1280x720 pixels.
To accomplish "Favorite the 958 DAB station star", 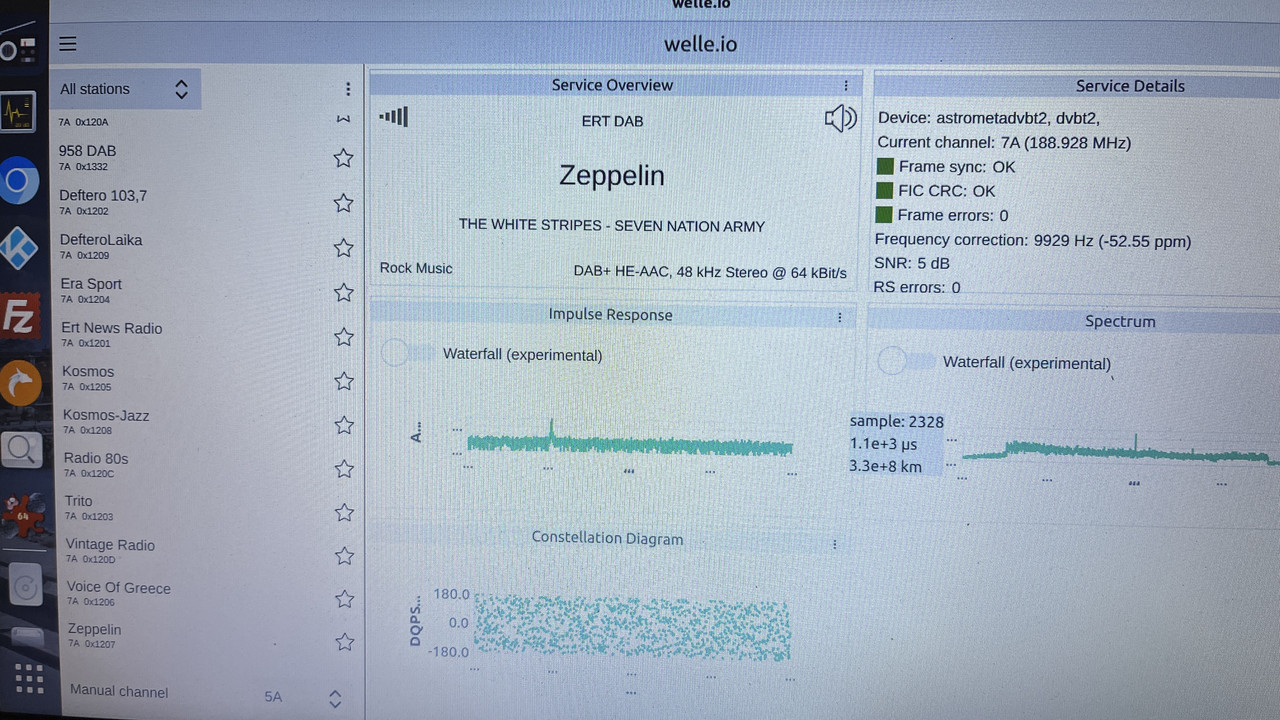I will click(343, 158).
